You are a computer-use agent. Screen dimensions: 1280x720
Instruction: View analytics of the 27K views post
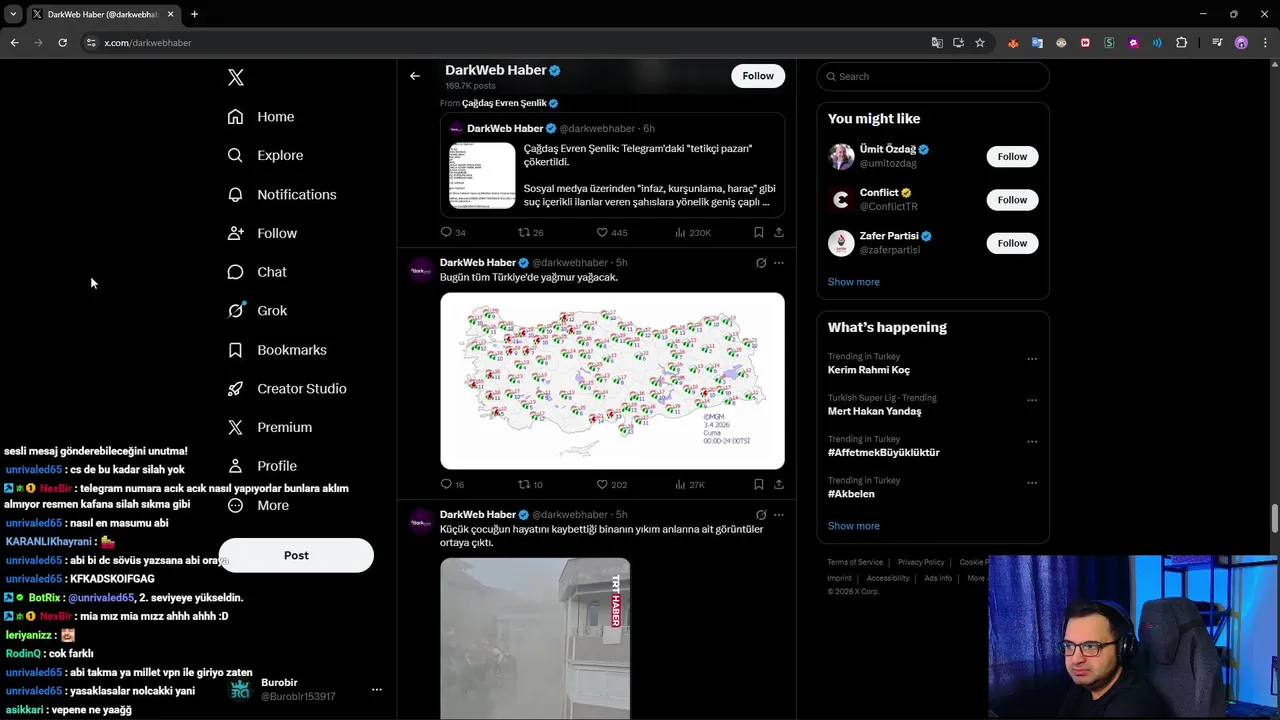(690, 484)
